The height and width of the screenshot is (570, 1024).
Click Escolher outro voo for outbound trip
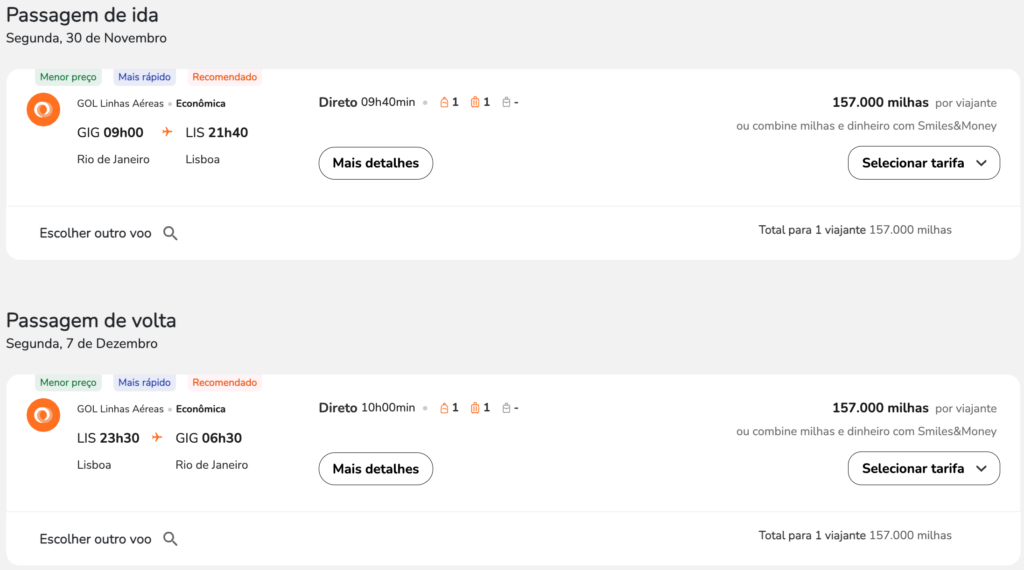(95, 233)
